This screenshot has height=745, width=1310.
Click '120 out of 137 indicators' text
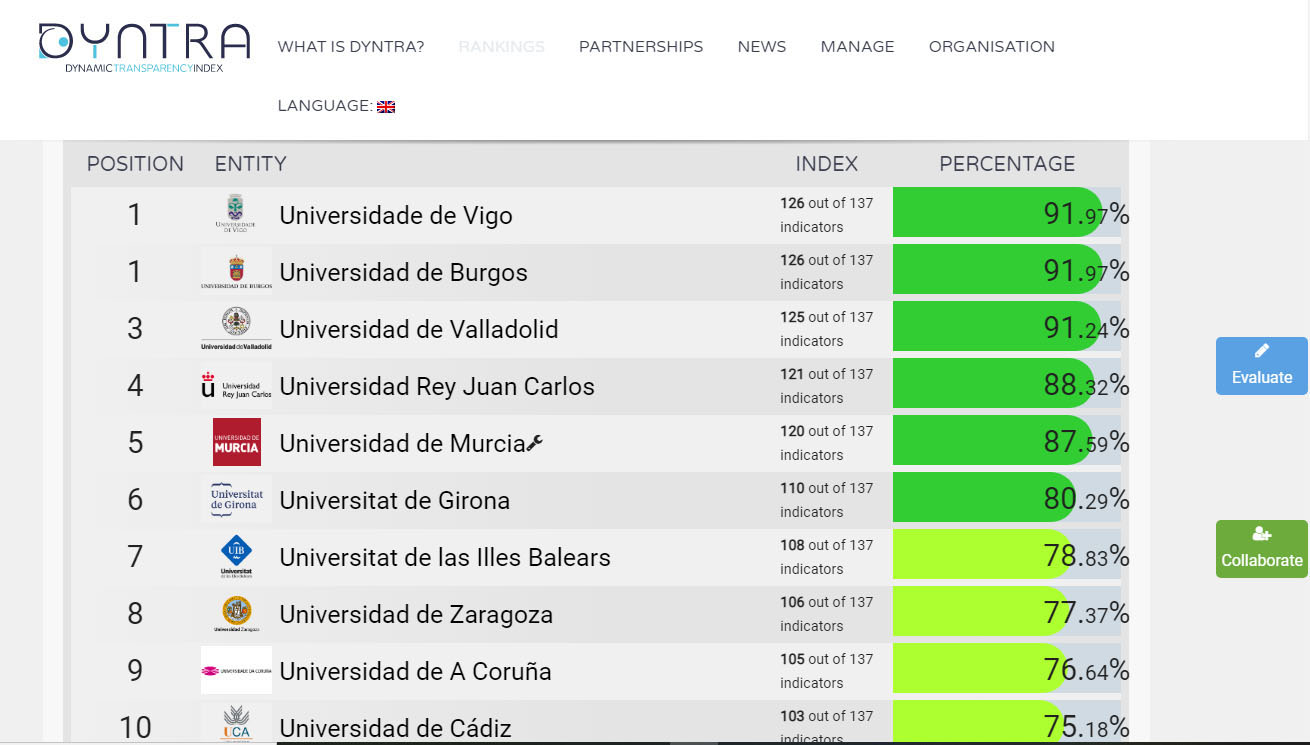827,443
